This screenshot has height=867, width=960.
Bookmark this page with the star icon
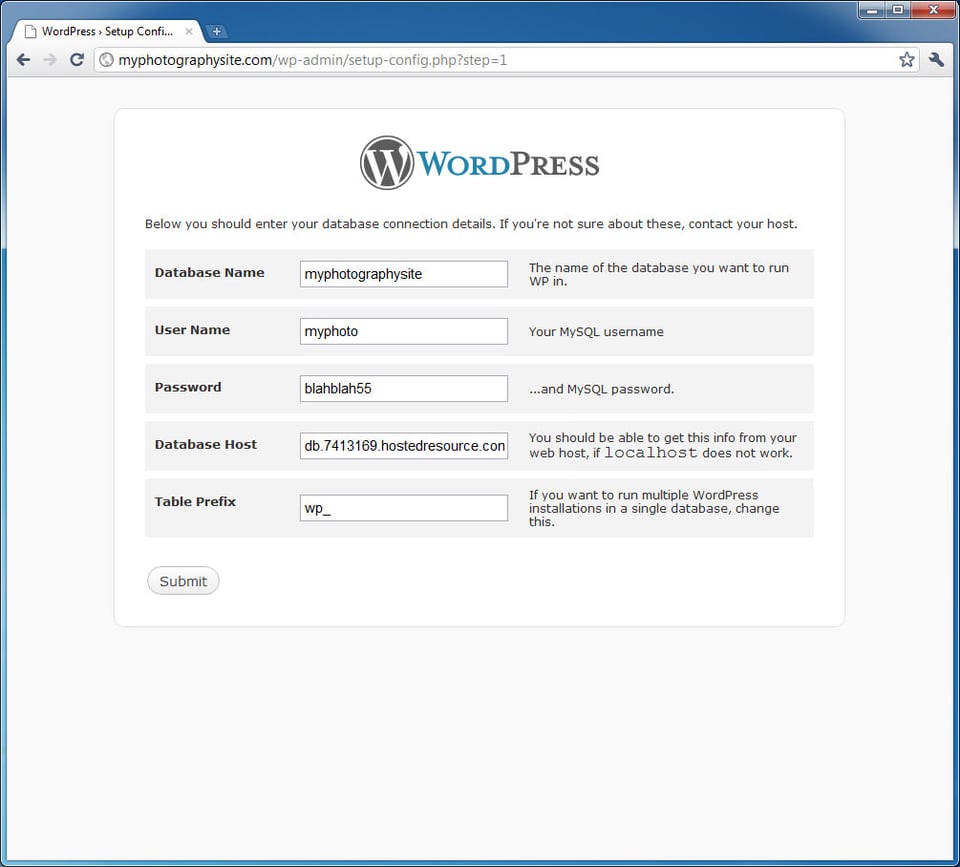[907, 59]
